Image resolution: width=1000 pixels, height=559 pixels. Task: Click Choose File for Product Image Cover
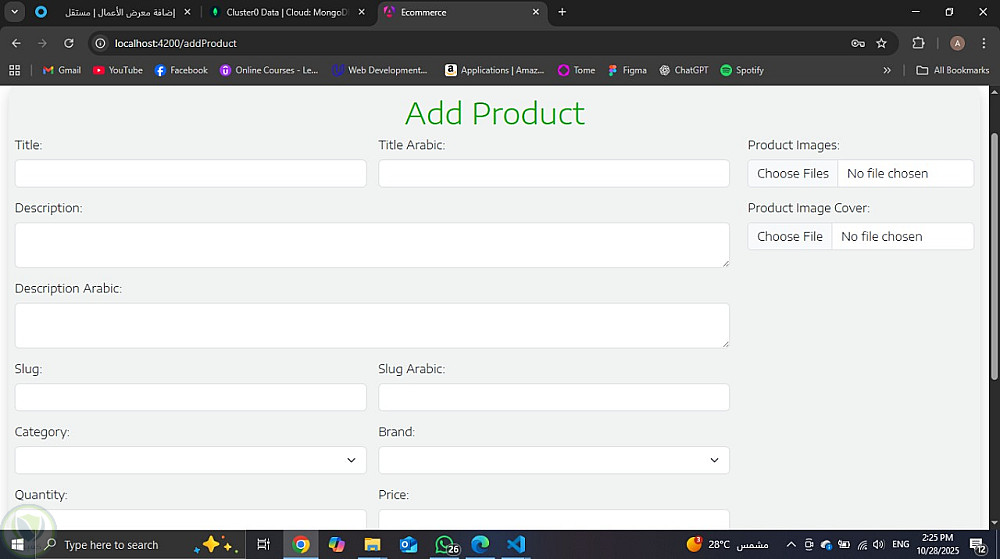[x=790, y=236]
